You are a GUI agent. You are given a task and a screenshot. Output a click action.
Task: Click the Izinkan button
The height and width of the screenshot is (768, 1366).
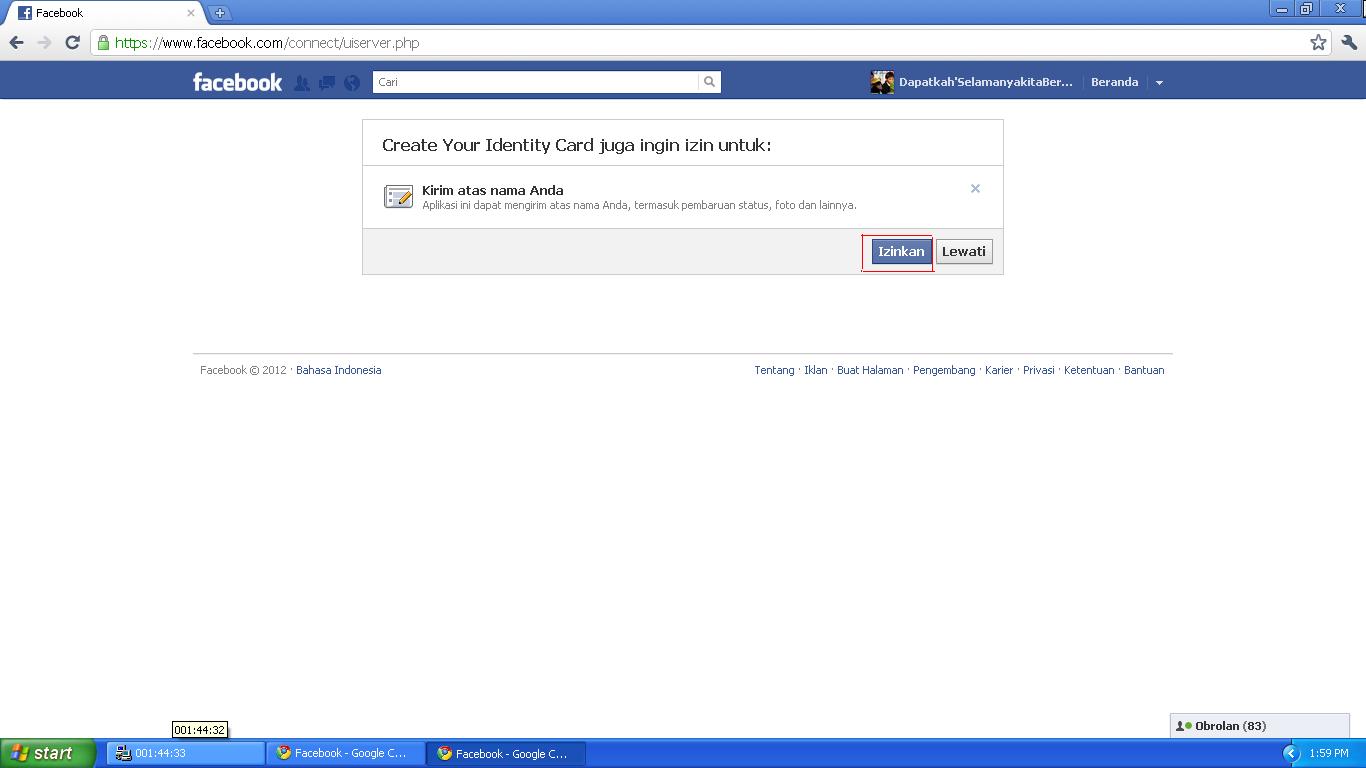click(901, 252)
